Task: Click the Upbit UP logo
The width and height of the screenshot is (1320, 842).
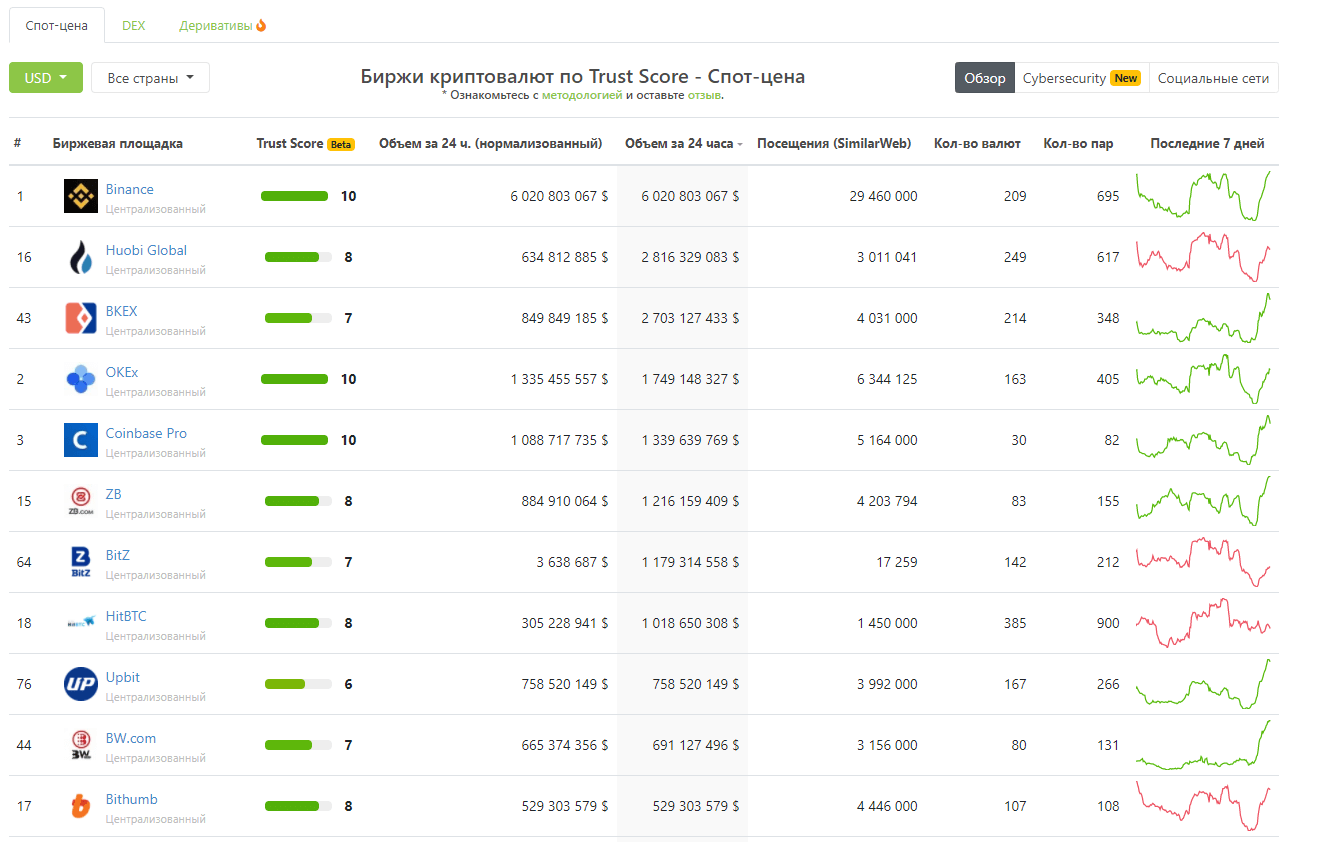Action: tap(81, 684)
